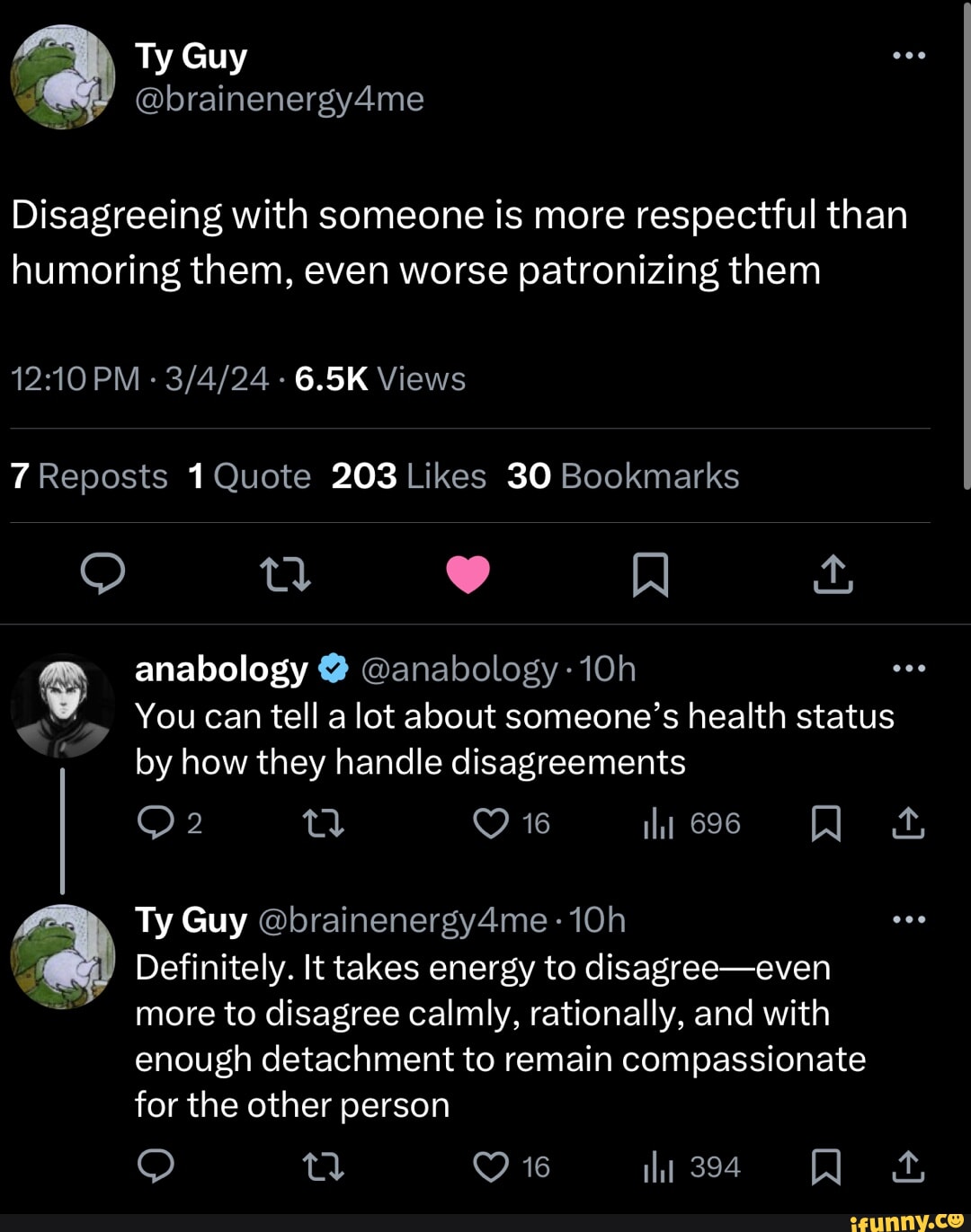This screenshot has width=971, height=1232.
Task: Click the repost icon on anabology's reply
Action: click(324, 823)
